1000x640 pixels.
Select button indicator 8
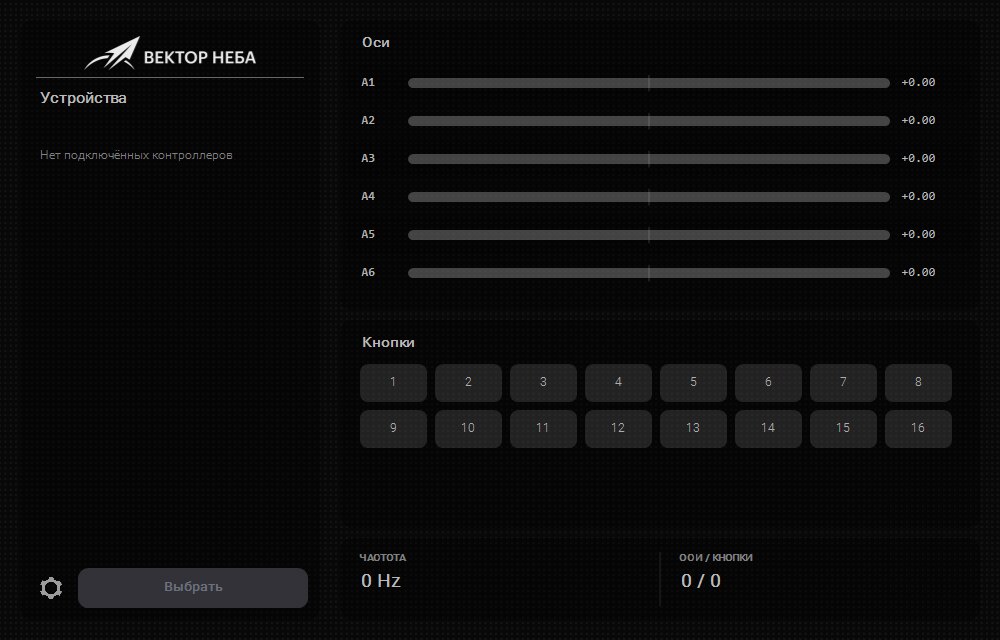[x=918, y=382]
